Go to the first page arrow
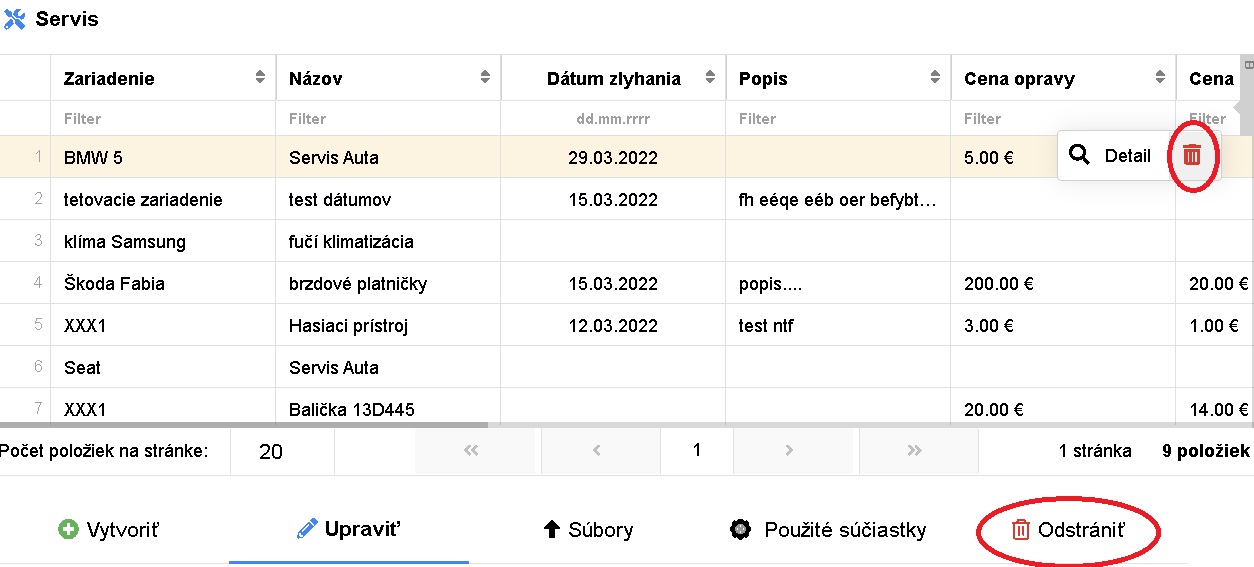 [471, 451]
